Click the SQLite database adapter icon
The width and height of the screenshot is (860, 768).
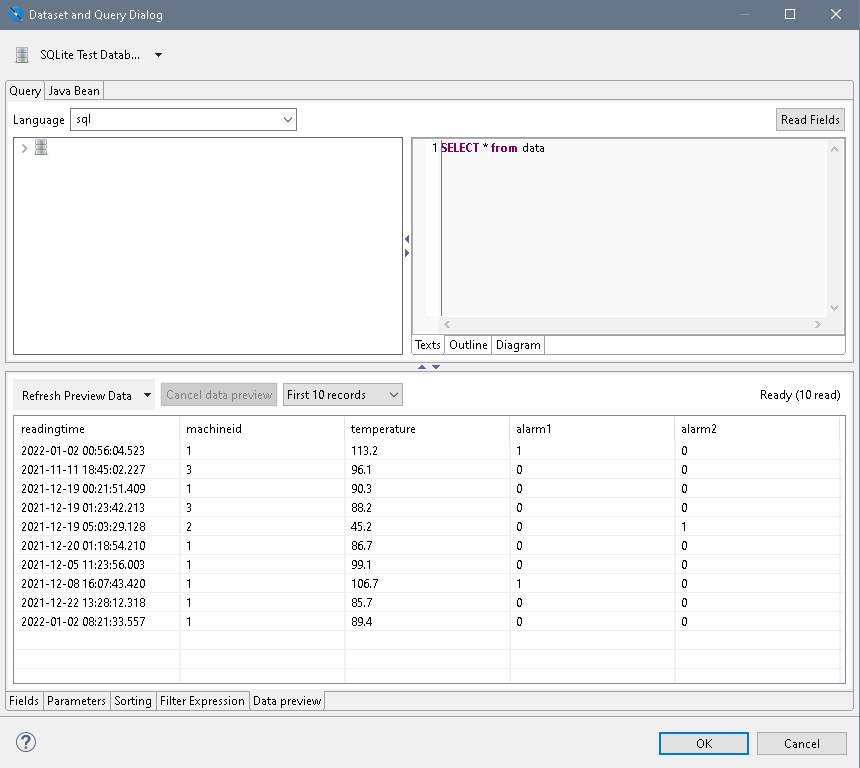click(22, 55)
